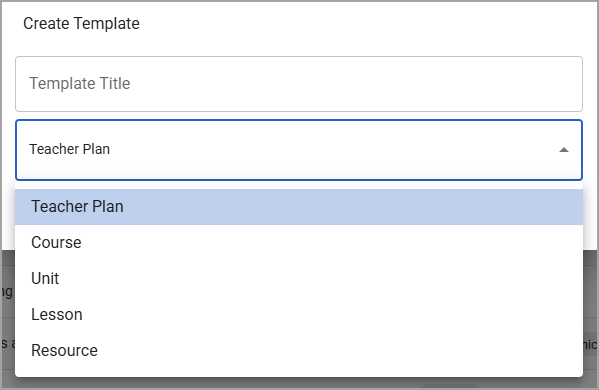599x390 pixels.
Task: Close the open type selector via its caret
Action: coord(563,150)
